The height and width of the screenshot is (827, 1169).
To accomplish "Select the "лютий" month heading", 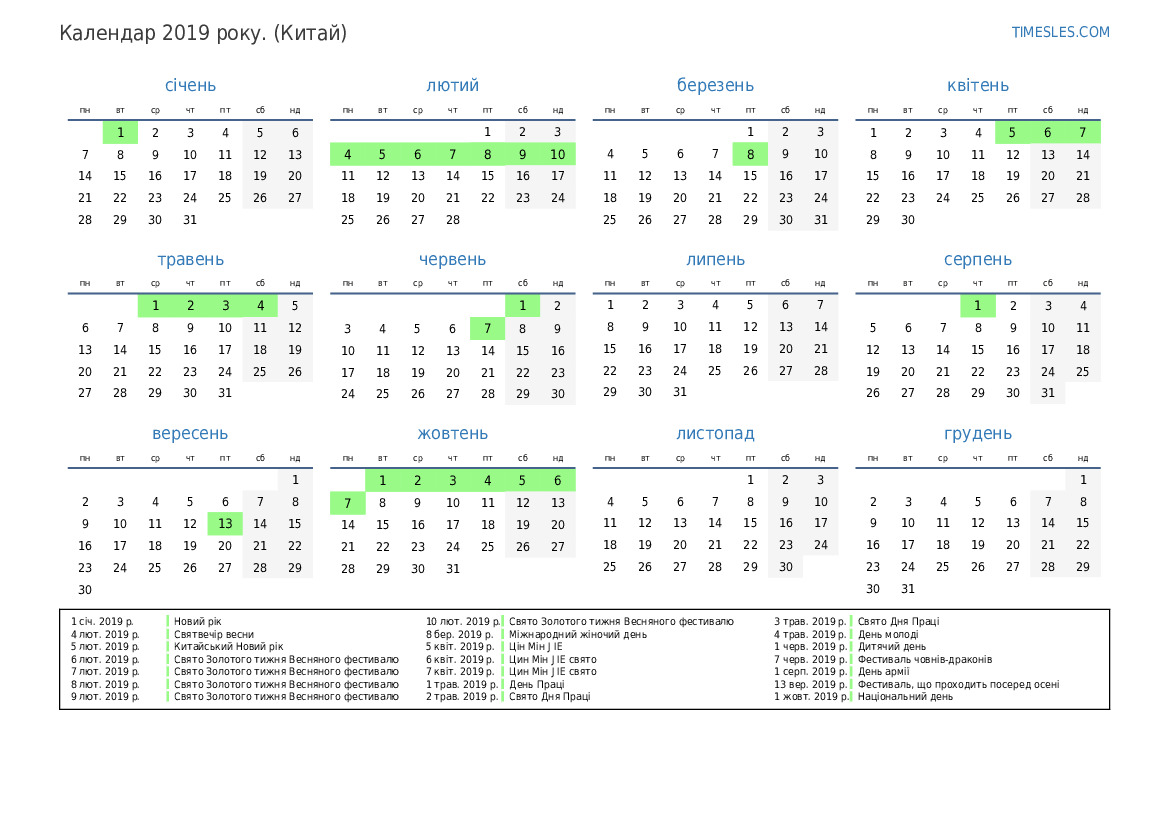I will [452, 86].
